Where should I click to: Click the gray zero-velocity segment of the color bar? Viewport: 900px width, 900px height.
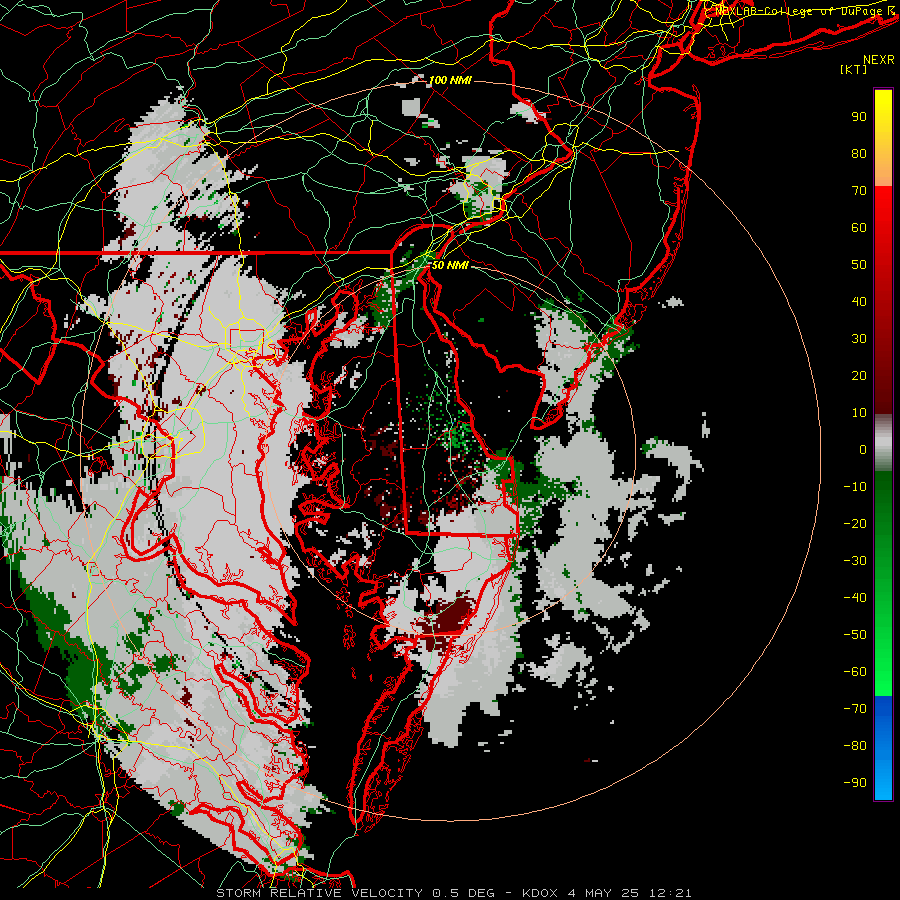coord(883,443)
